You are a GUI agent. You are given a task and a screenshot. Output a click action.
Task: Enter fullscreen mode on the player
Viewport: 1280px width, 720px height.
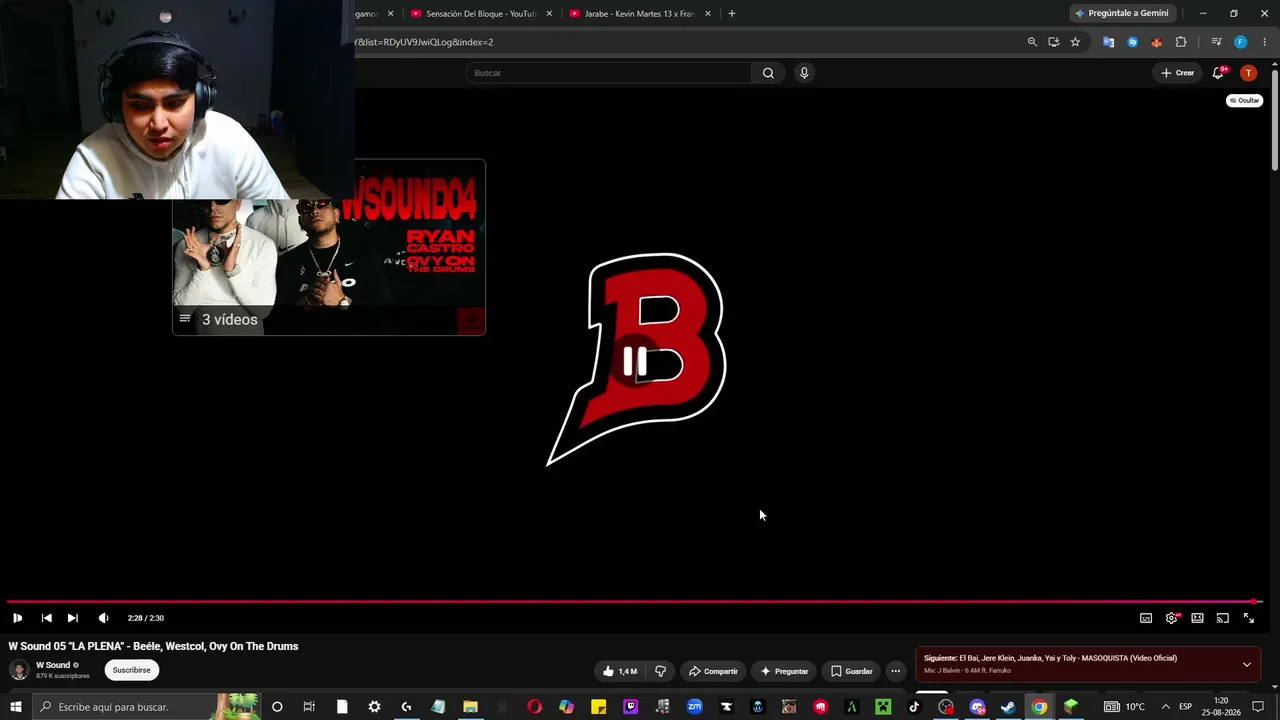(1248, 618)
